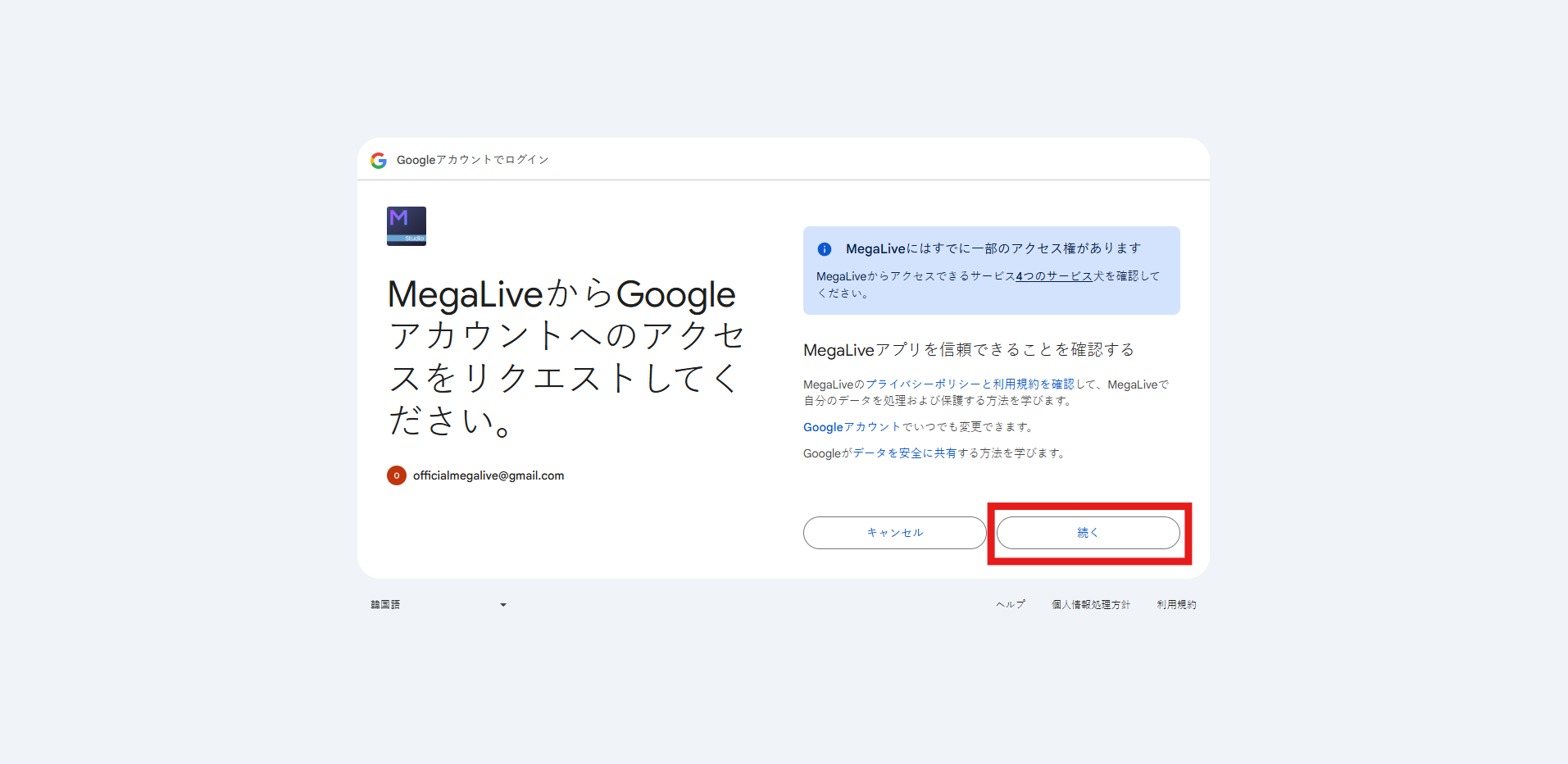Click the MegaLiveからGoogleアカウント request headline
Screen dimensions: 1568x764
pos(566,357)
